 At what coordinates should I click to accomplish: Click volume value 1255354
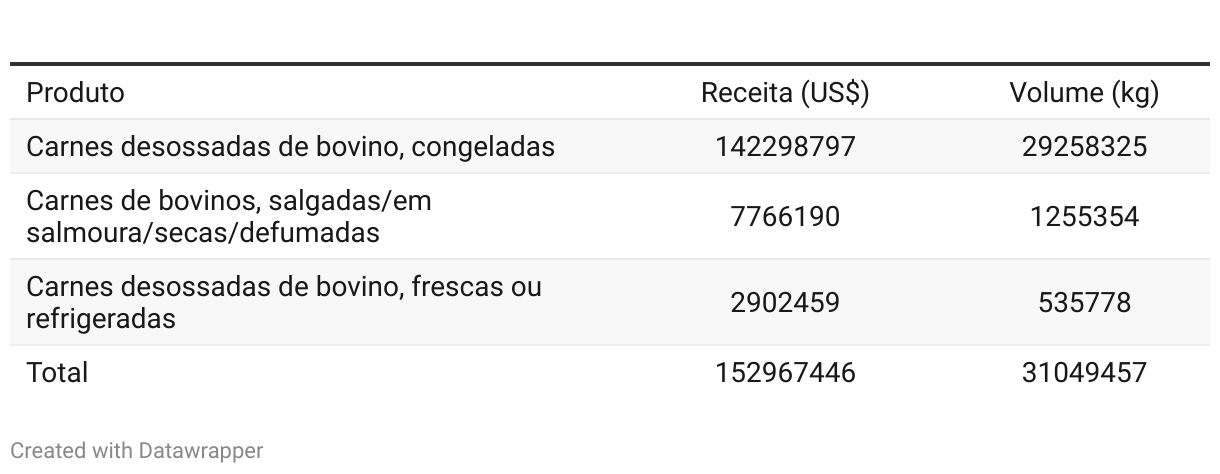pos(1084,217)
